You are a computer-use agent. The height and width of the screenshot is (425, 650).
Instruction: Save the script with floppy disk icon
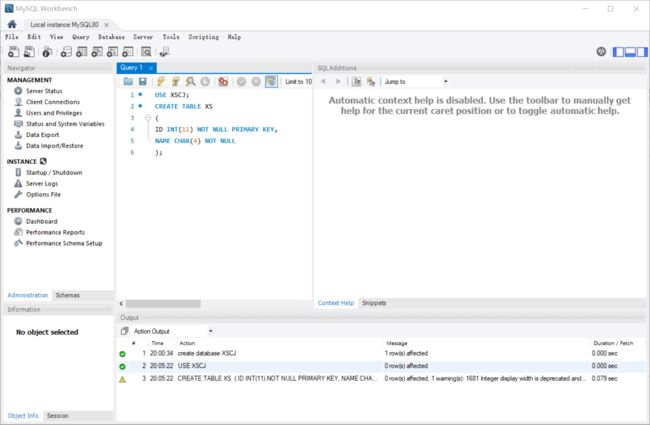[x=143, y=81]
